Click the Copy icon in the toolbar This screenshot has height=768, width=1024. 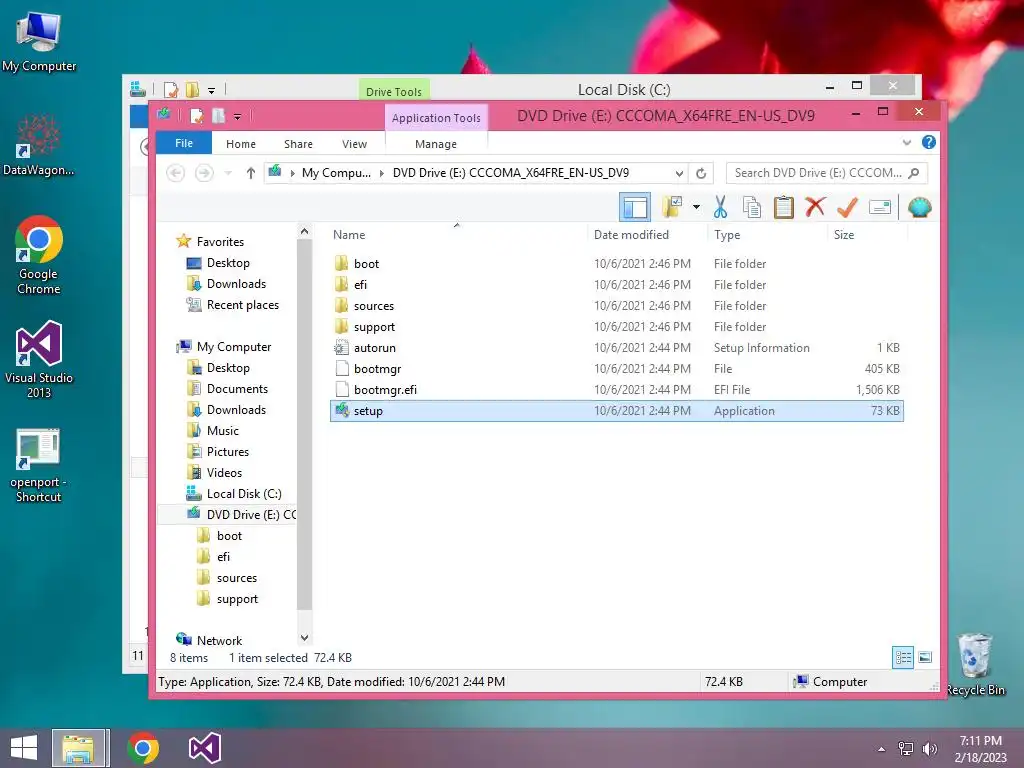coord(752,208)
